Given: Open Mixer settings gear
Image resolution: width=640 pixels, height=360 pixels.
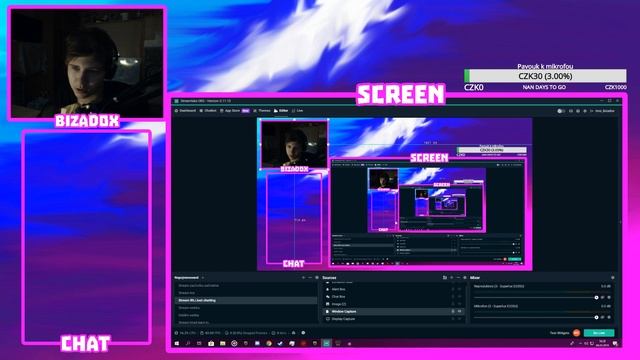Looking at the screenshot, I should click(613, 278).
